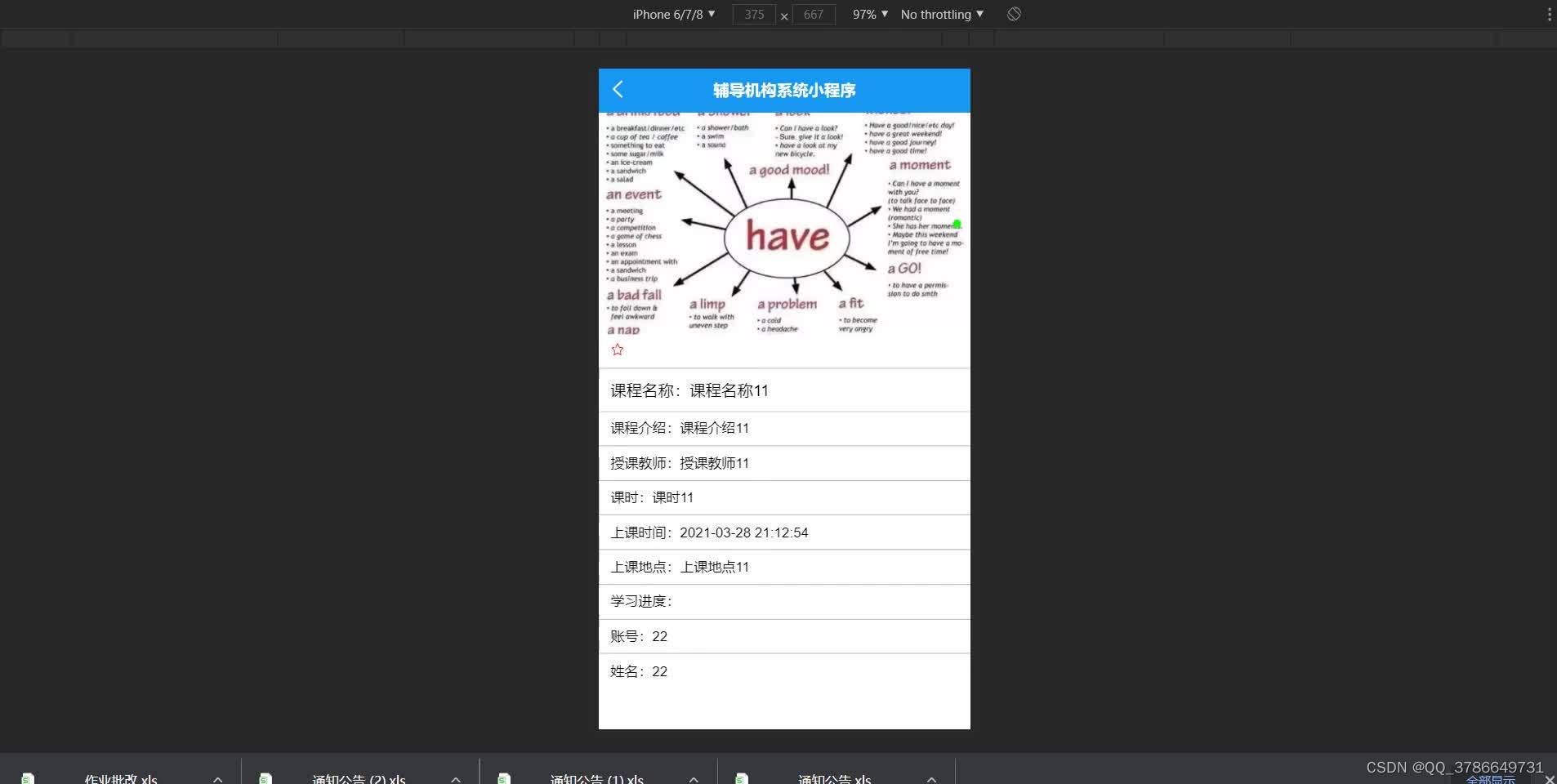
Task: Open the iPhone 6/7/8 device dropdown
Action: 674,14
